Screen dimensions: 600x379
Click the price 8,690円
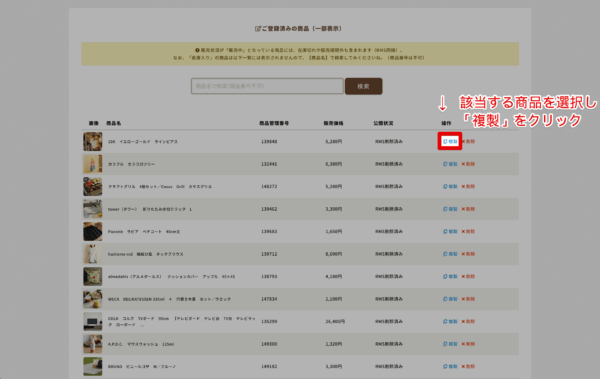coord(334,254)
